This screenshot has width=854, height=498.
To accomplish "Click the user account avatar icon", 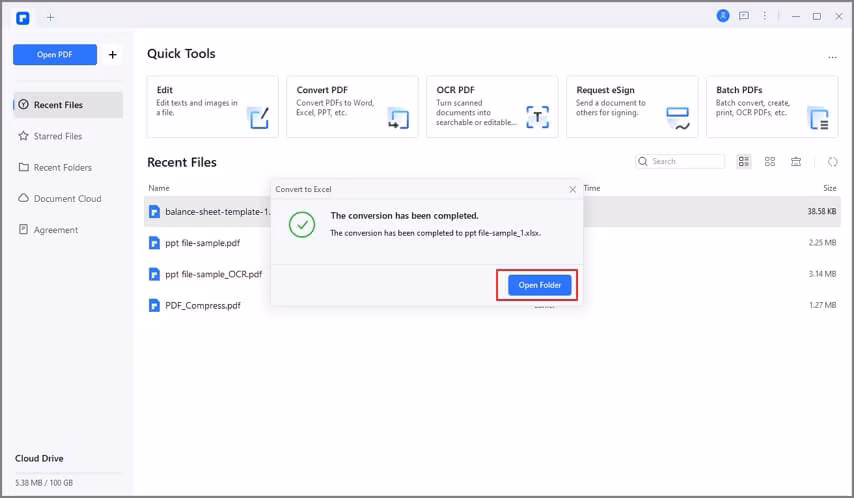I will point(723,16).
